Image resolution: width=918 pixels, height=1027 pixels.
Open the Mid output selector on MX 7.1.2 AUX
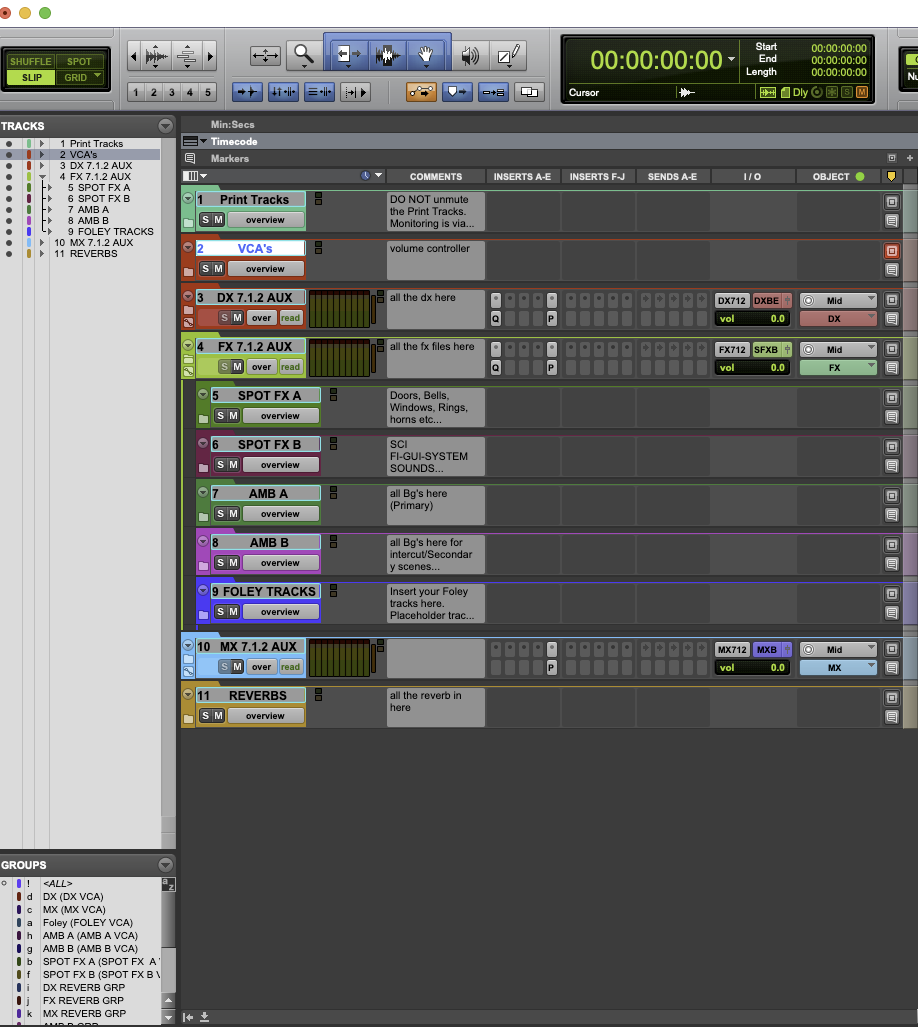(838, 649)
